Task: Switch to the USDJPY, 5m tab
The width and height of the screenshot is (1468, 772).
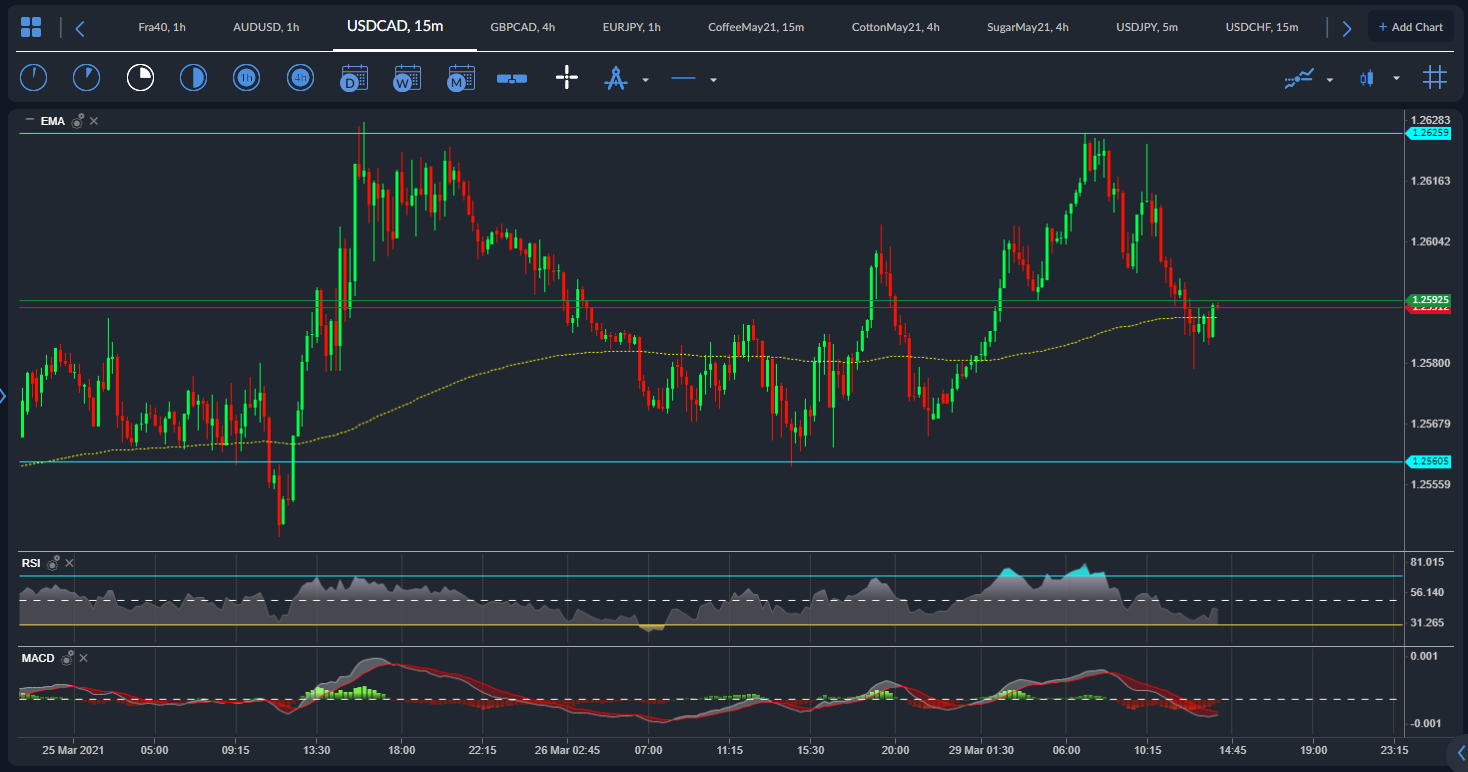Action: pyautogui.click(x=1147, y=27)
